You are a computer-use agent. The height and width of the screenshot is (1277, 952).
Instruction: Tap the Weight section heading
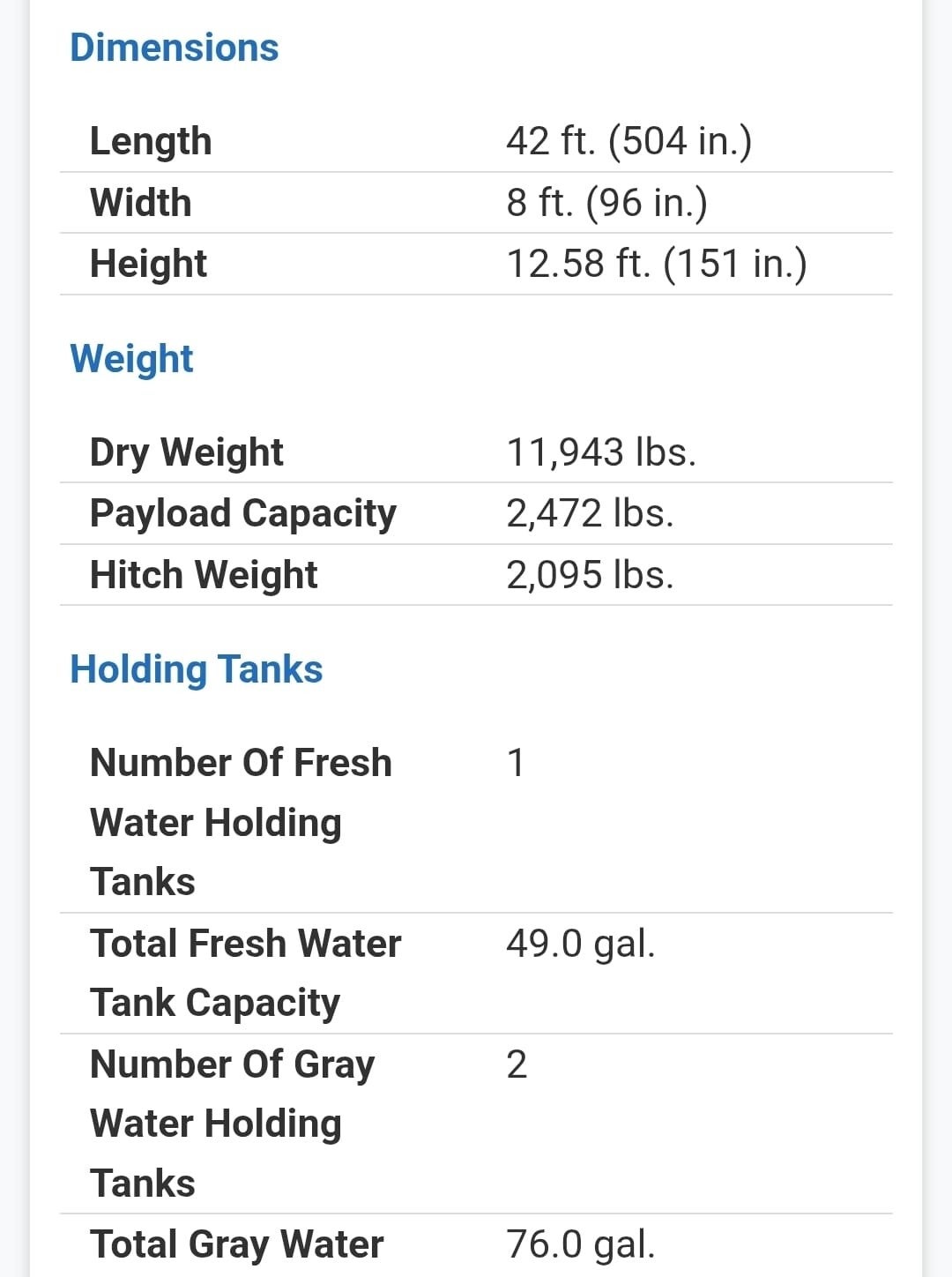point(131,359)
